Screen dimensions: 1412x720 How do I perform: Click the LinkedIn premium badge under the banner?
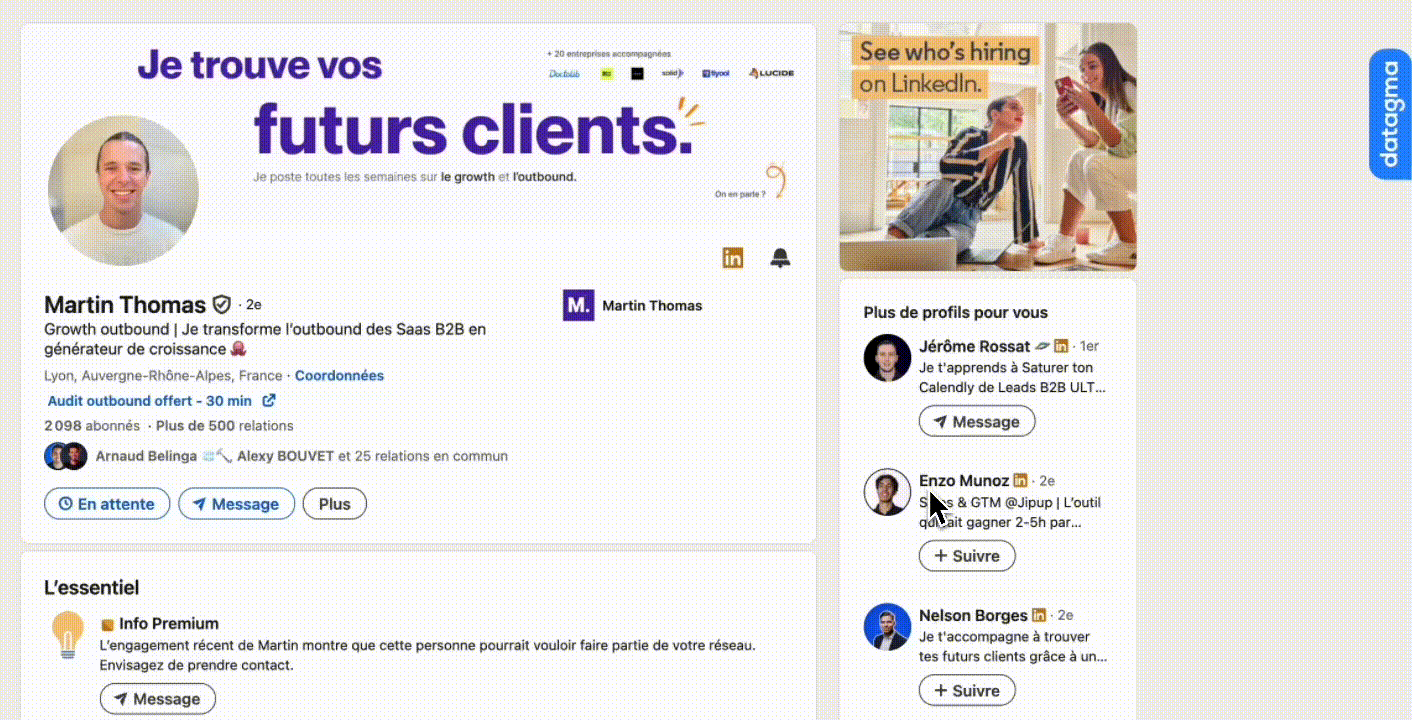732,258
